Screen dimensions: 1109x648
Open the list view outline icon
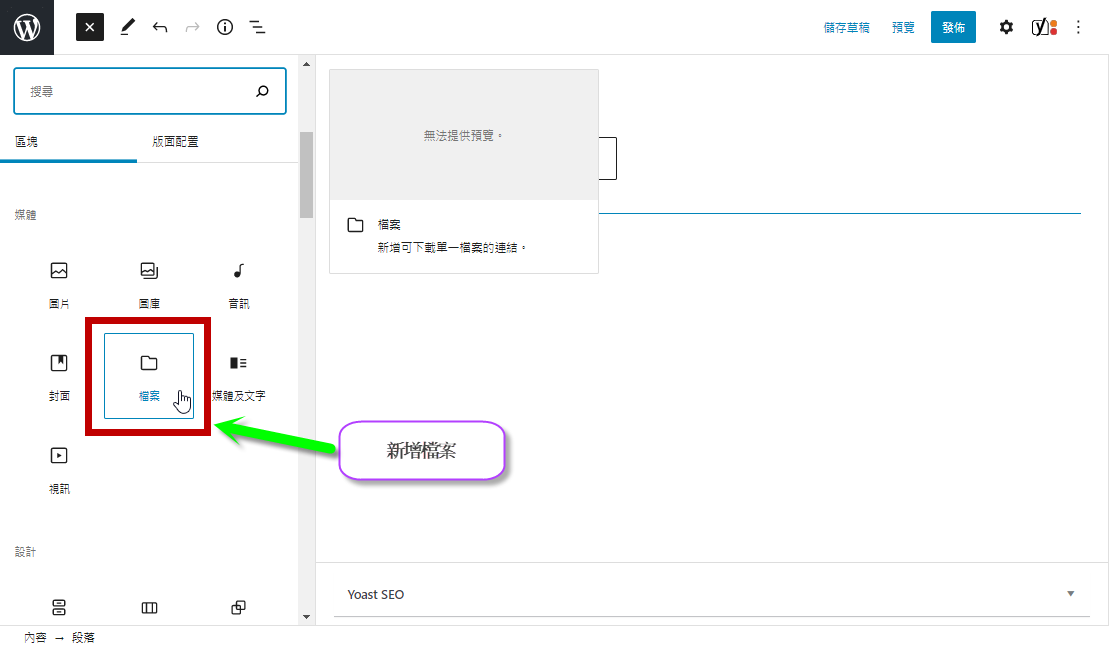pos(257,27)
